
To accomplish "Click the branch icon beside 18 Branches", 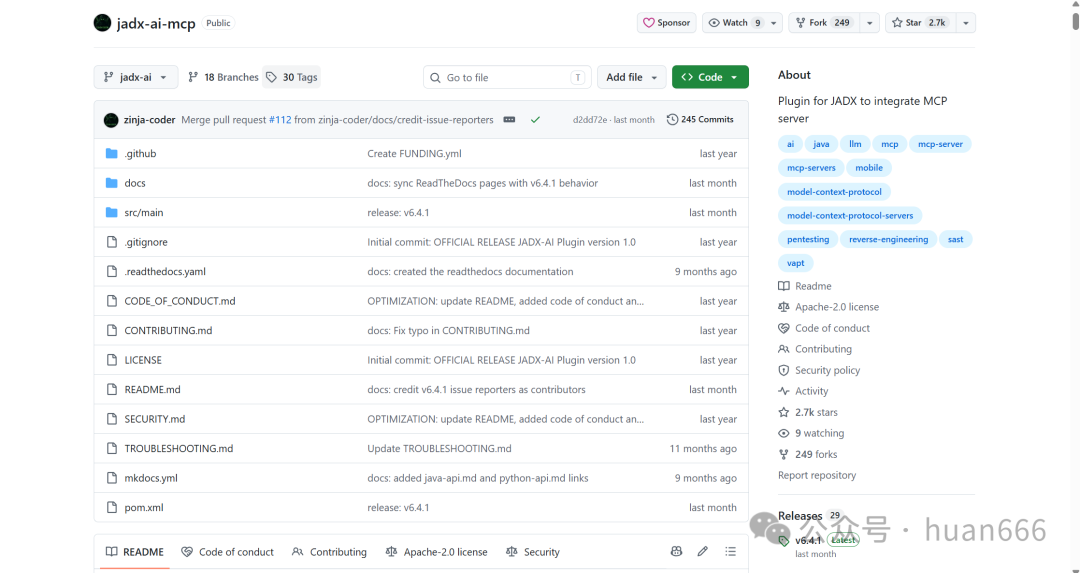I will click(x=193, y=77).
